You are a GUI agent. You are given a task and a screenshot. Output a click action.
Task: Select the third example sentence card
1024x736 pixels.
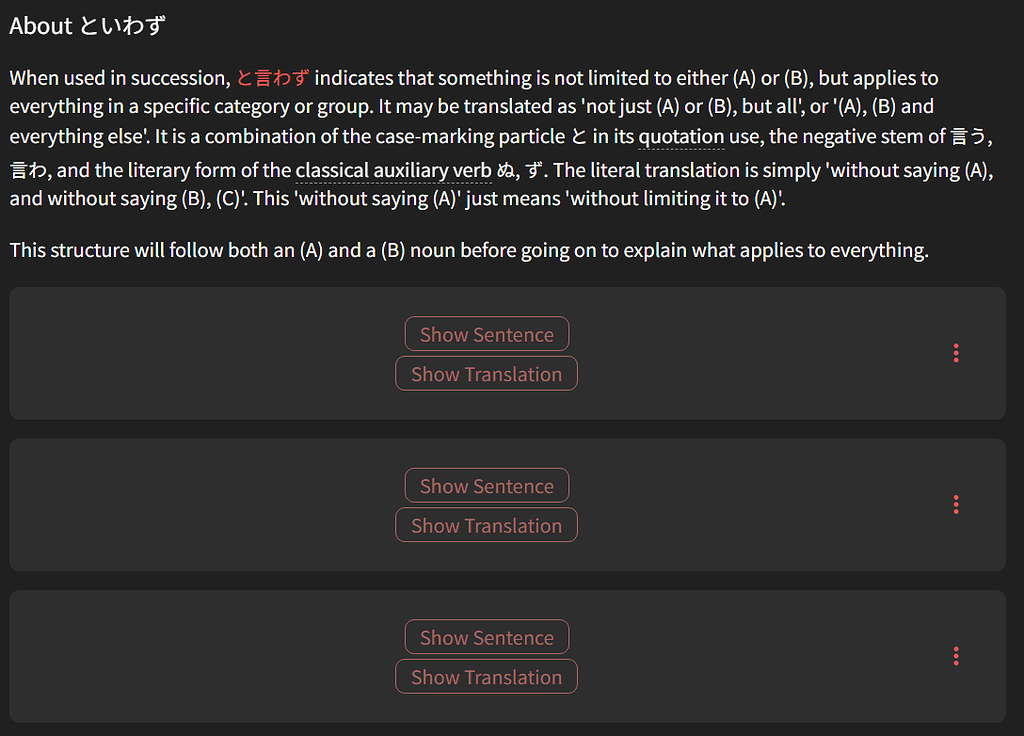click(x=200, y=656)
